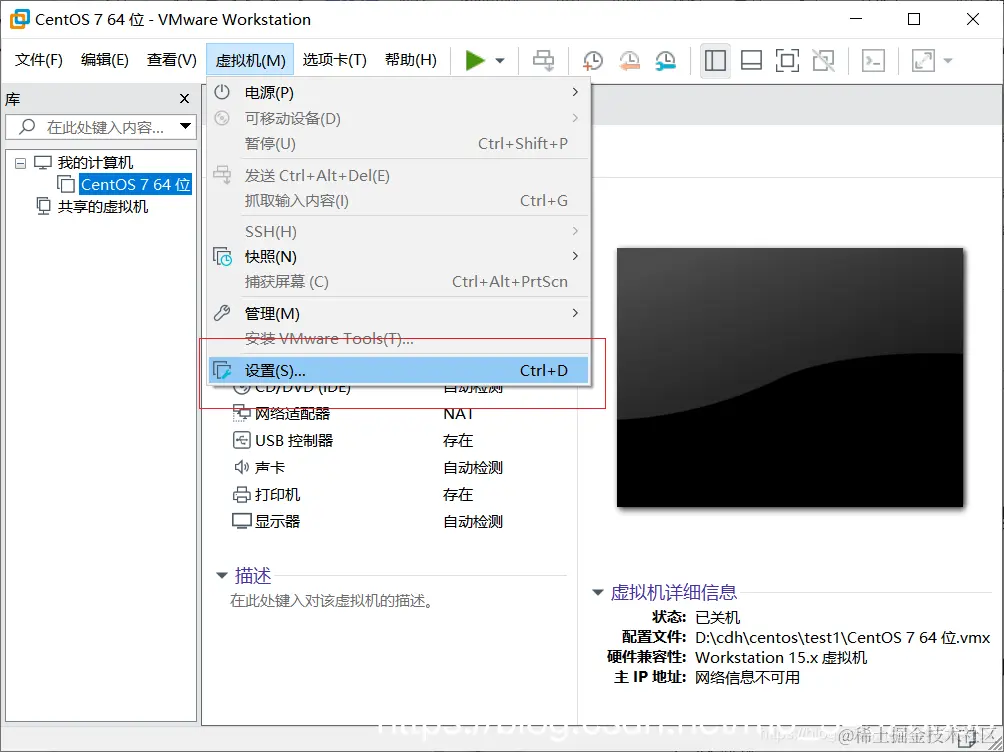Collapse the 虚拟机详细信息 section

597,592
